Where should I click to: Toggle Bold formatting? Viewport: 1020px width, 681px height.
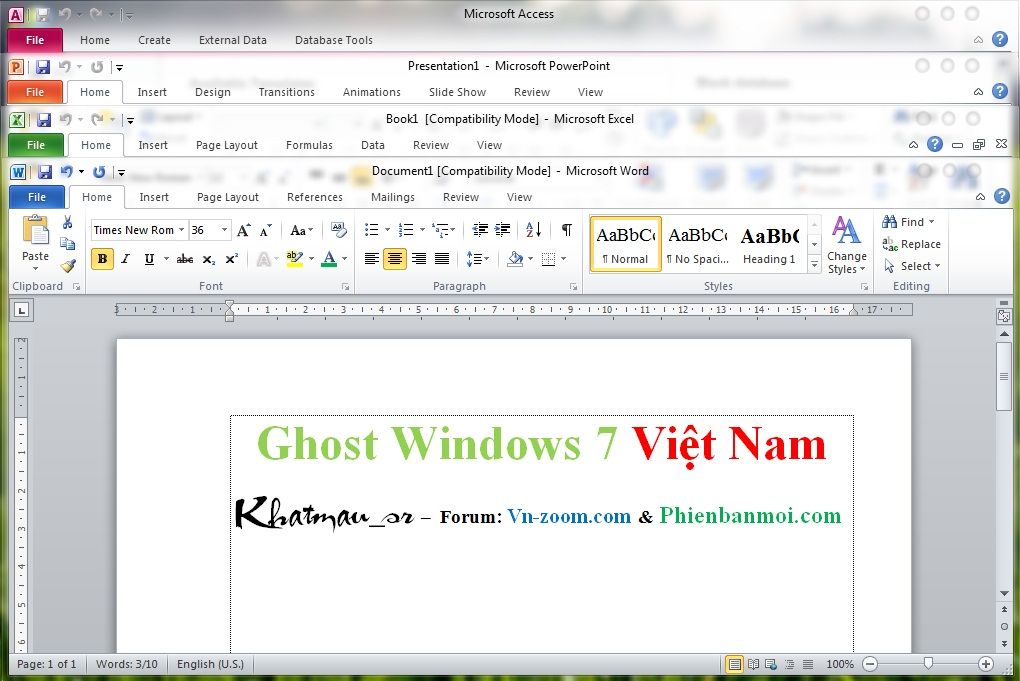point(102,259)
